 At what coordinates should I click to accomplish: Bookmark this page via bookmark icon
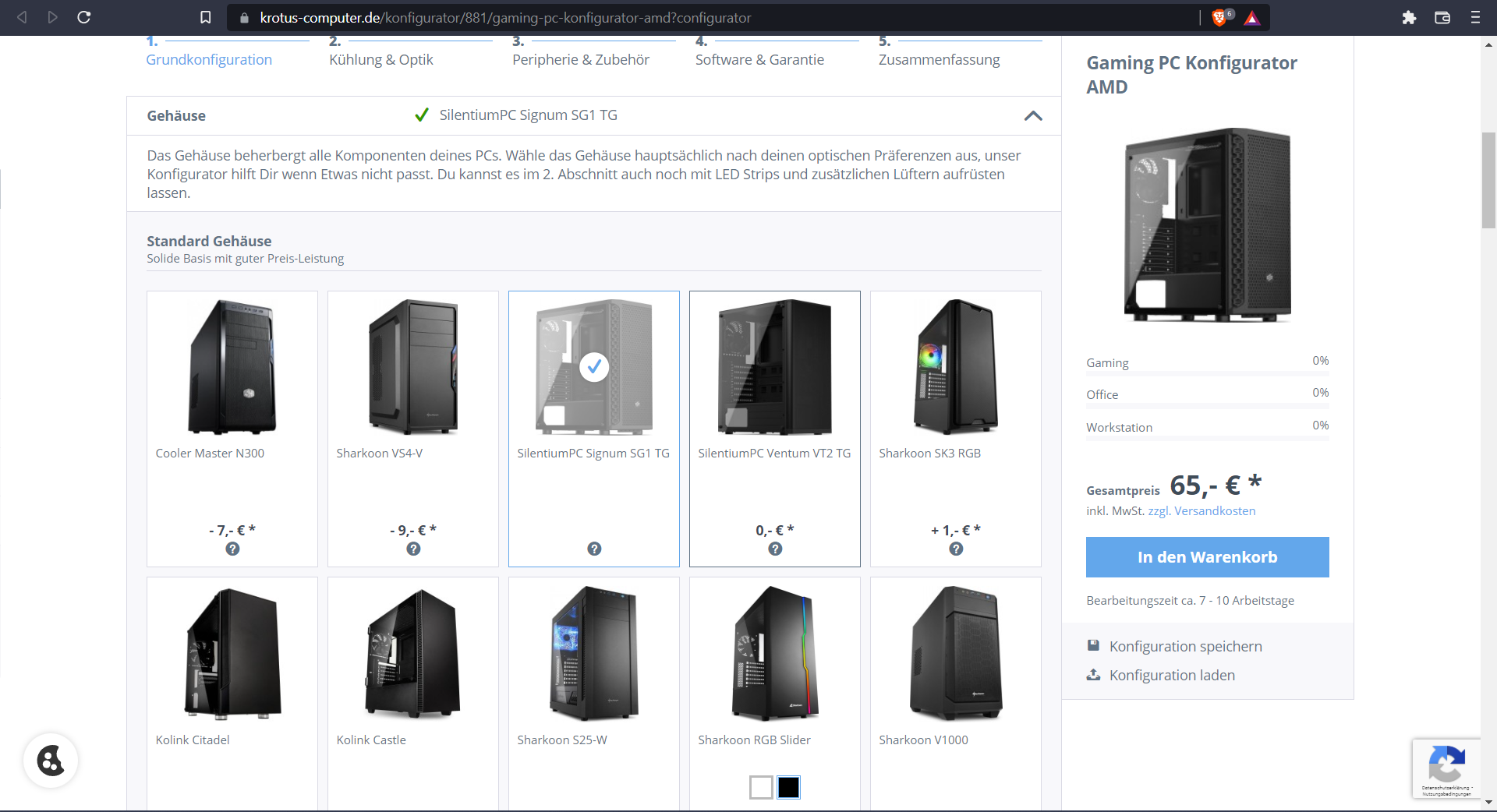tap(205, 17)
